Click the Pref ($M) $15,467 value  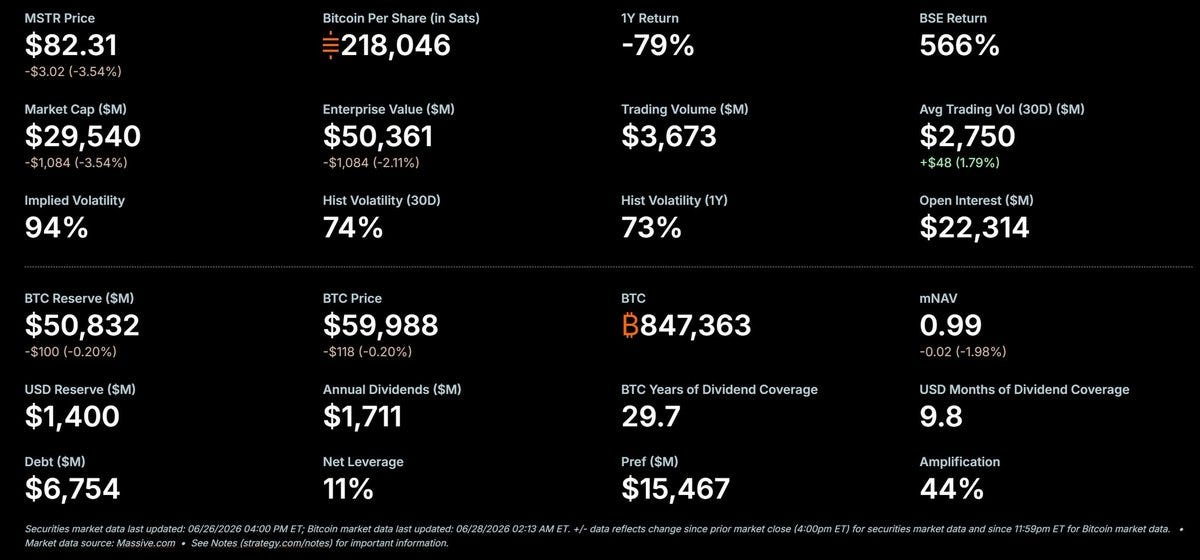tap(675, 488)
